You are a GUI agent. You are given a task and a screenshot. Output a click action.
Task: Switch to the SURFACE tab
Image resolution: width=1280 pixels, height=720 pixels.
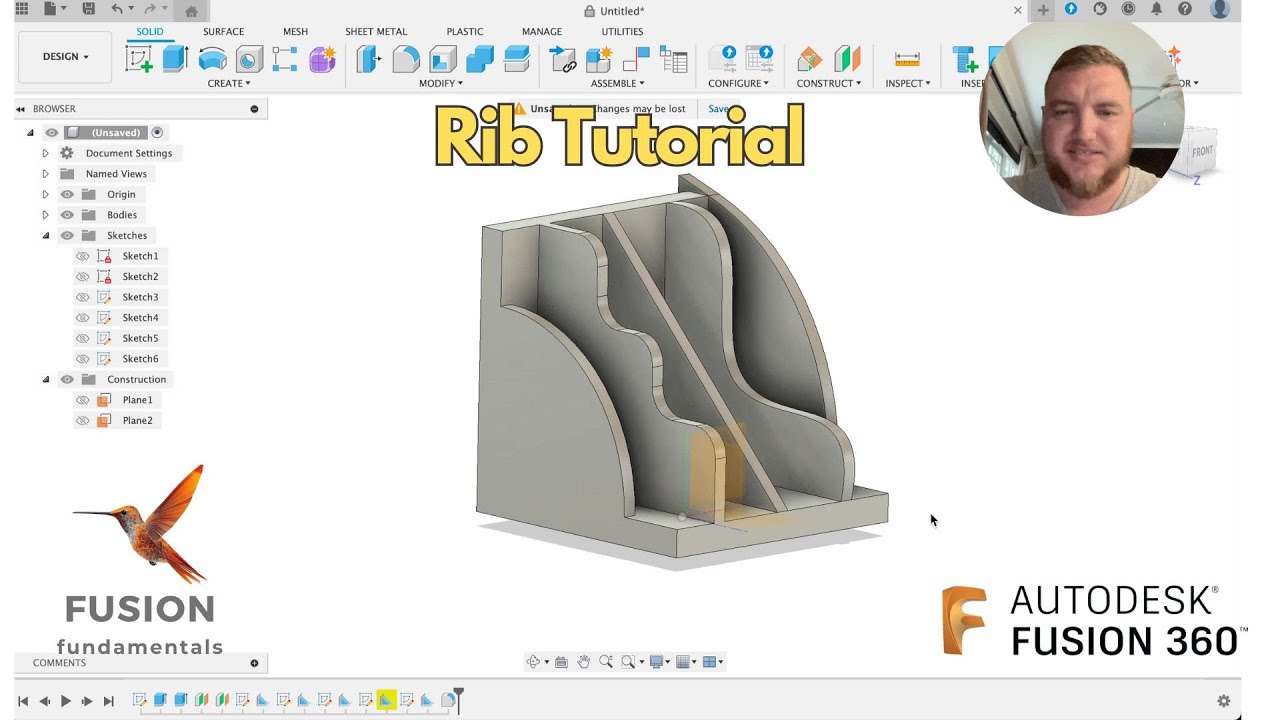[x=223, y=32]
